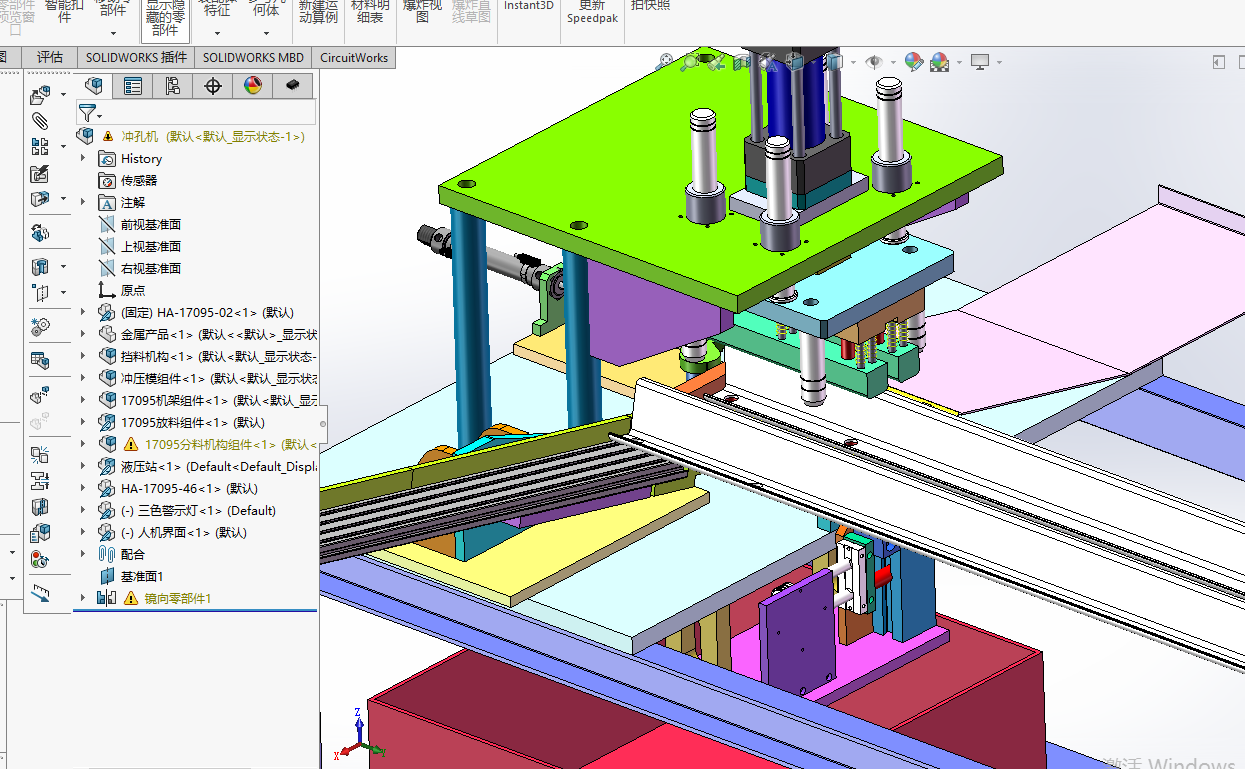Open the PropertyManager tab icon
Viewport: 1245px width, 769px height.
click(x=133, y=86)
